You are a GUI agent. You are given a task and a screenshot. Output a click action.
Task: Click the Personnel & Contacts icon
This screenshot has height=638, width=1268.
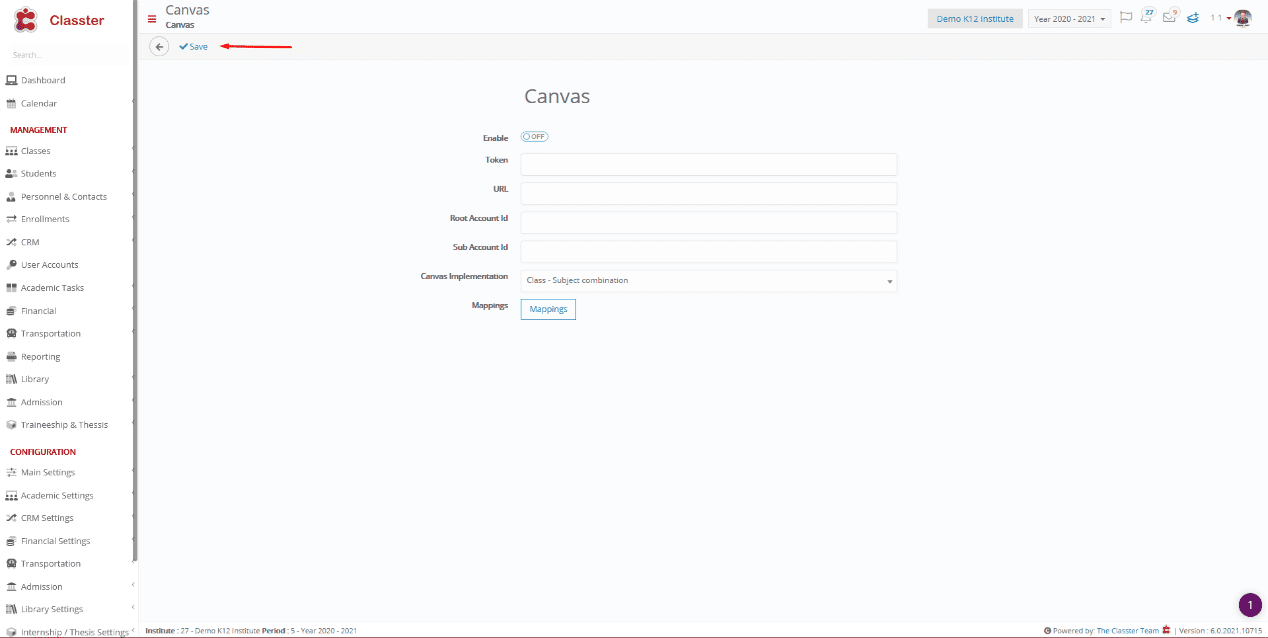12,197
